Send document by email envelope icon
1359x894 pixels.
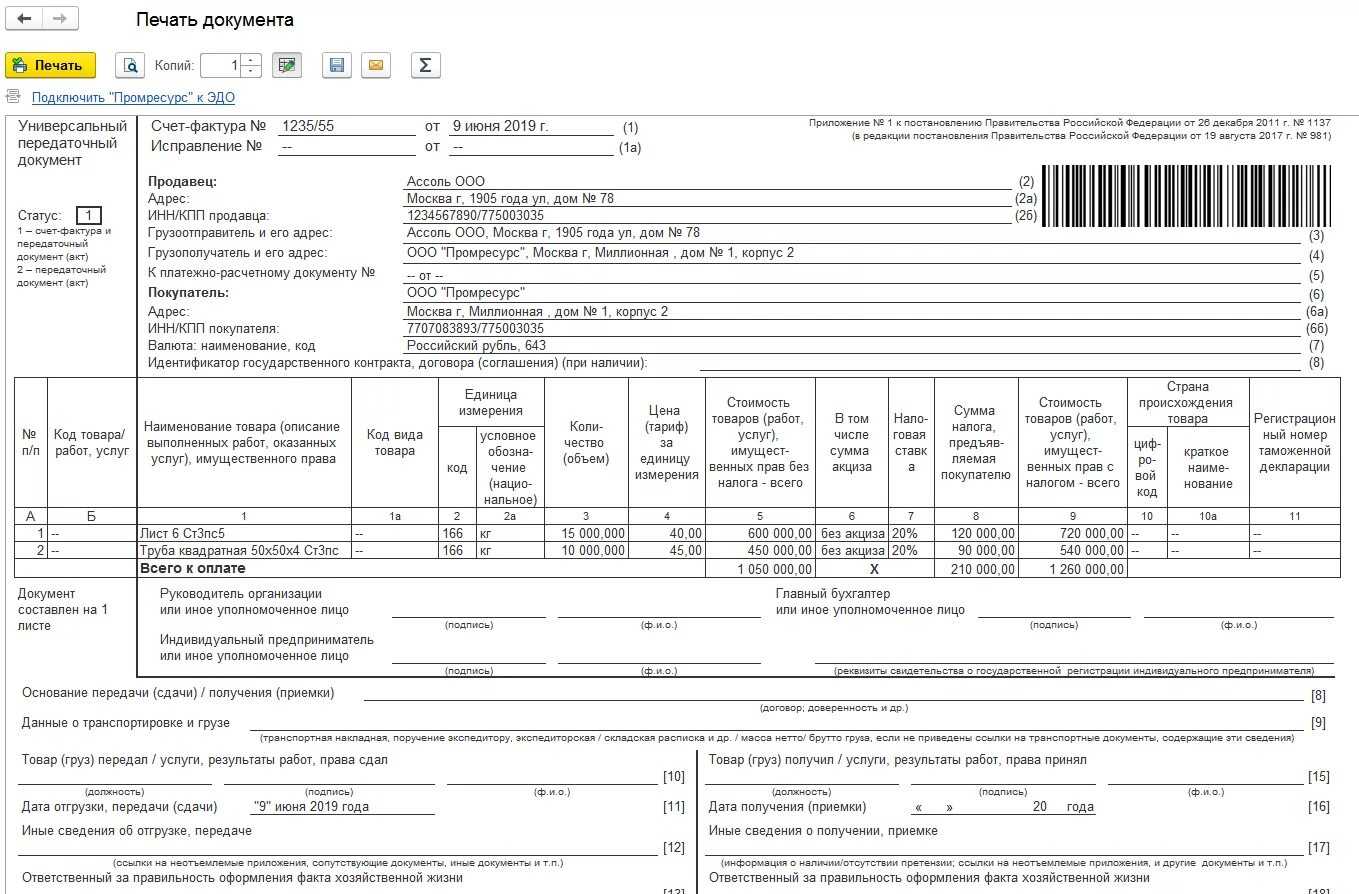pos(376,65)
